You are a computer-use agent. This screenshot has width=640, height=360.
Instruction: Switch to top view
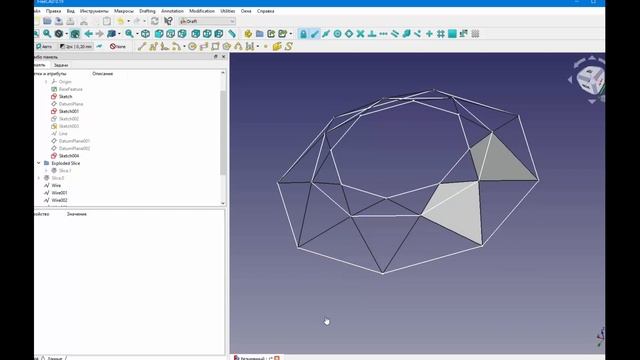coord(170,33)
